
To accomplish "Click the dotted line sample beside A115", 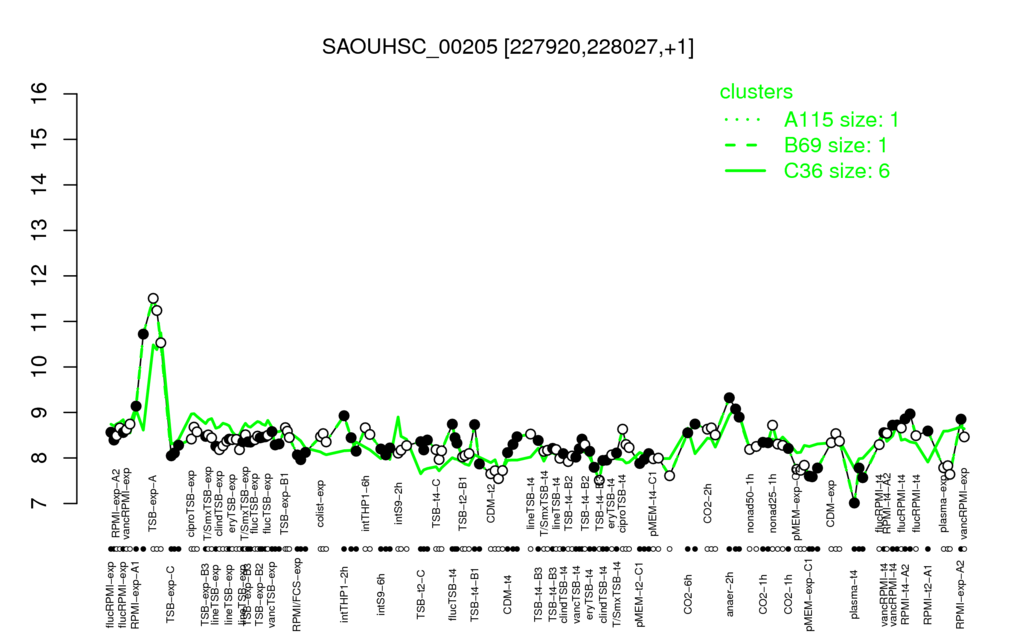I will click(744, 120).
